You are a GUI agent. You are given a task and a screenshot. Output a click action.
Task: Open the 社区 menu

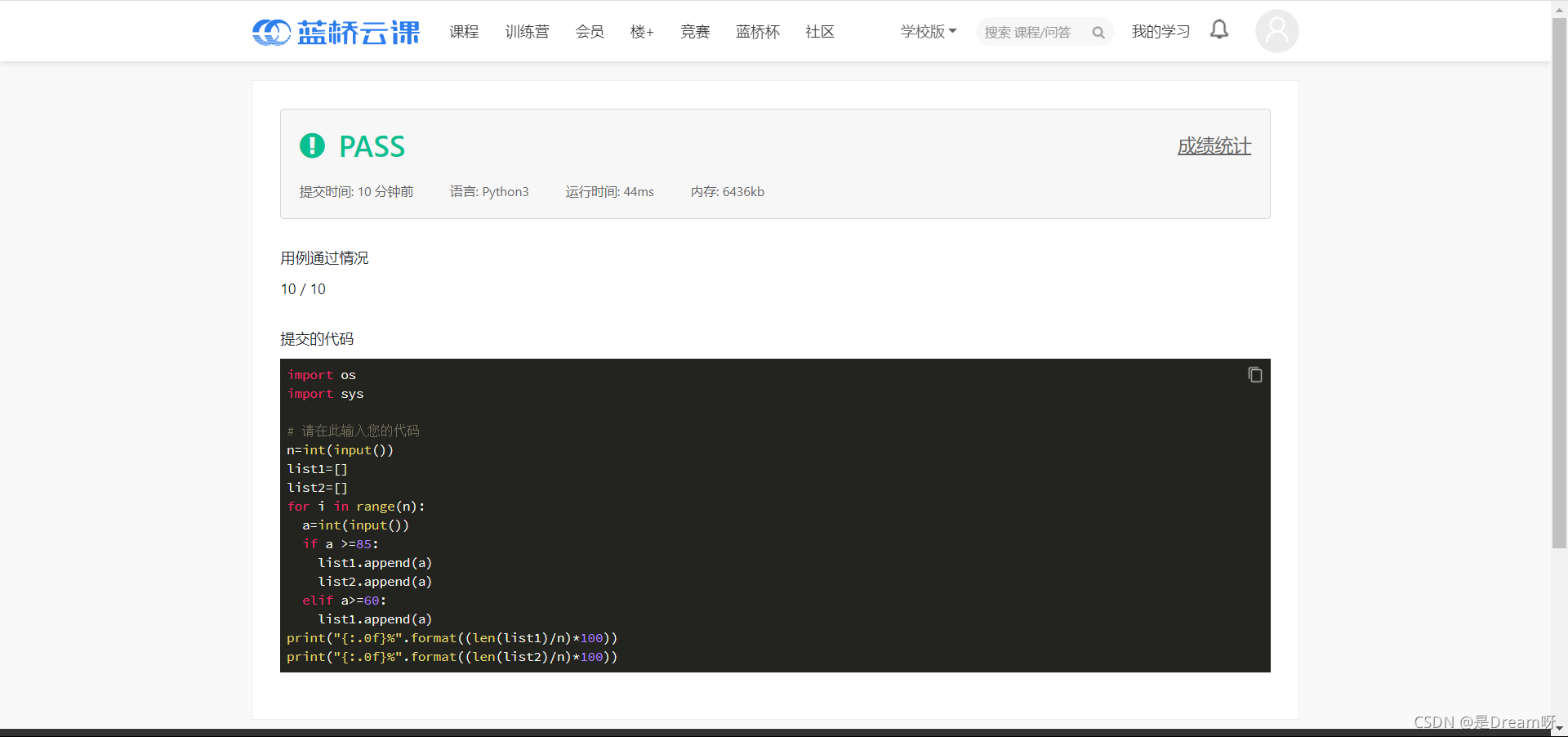(x=820, y=32)
